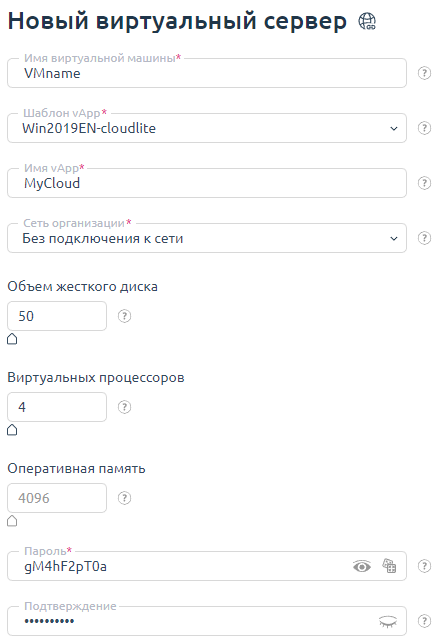The image size is (445, 640).
Task: Open help icon for Пароль field
Action: click(425, 566)
